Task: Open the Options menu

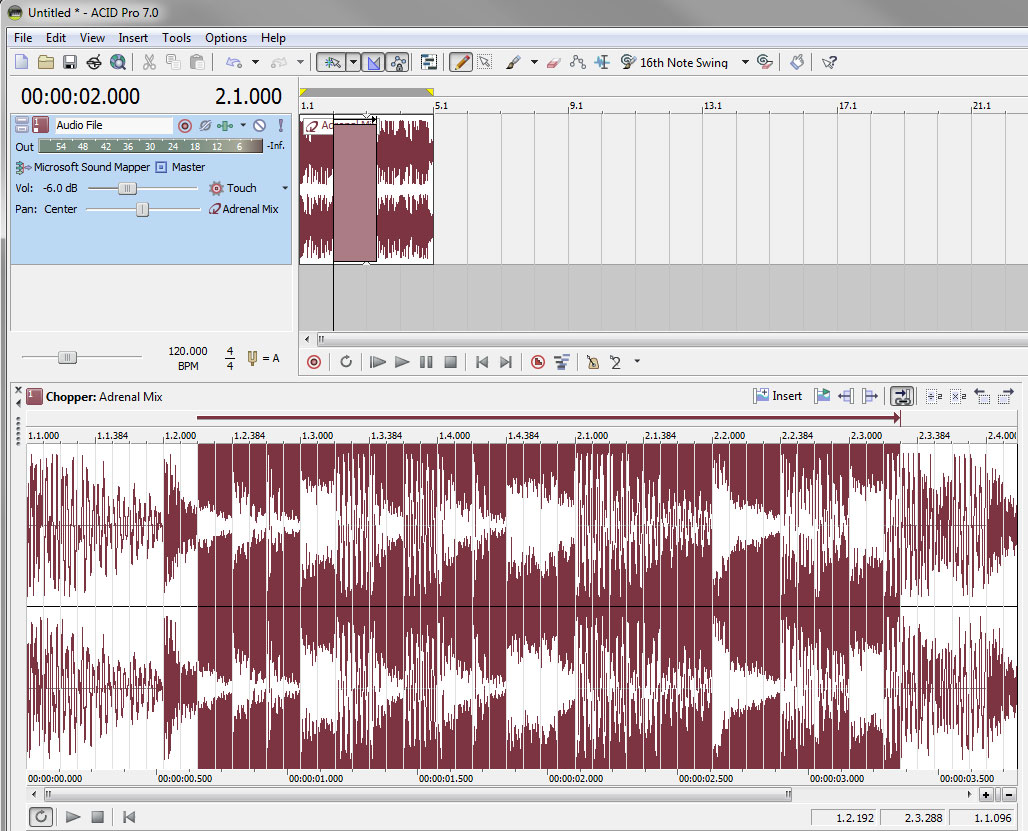Action: coord(226,38)
